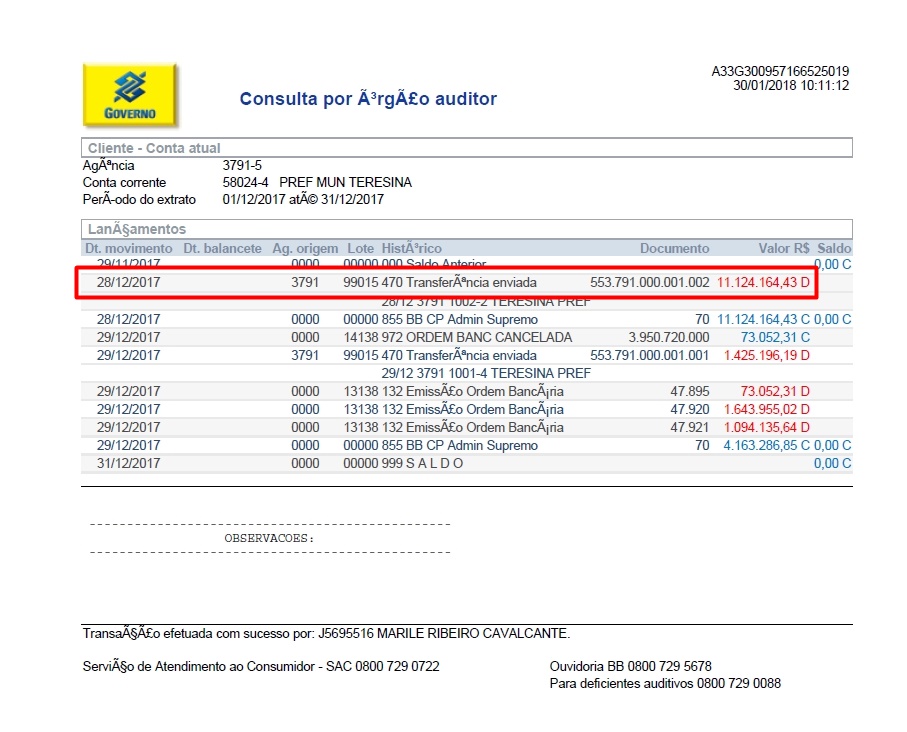Select the SAC phone 0800 729 0722

pos(397,667)
